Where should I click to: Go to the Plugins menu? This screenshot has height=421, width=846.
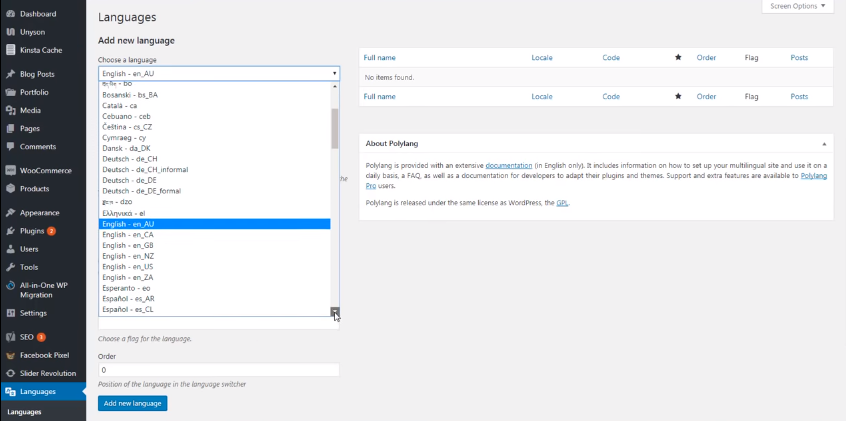[32, 231]
